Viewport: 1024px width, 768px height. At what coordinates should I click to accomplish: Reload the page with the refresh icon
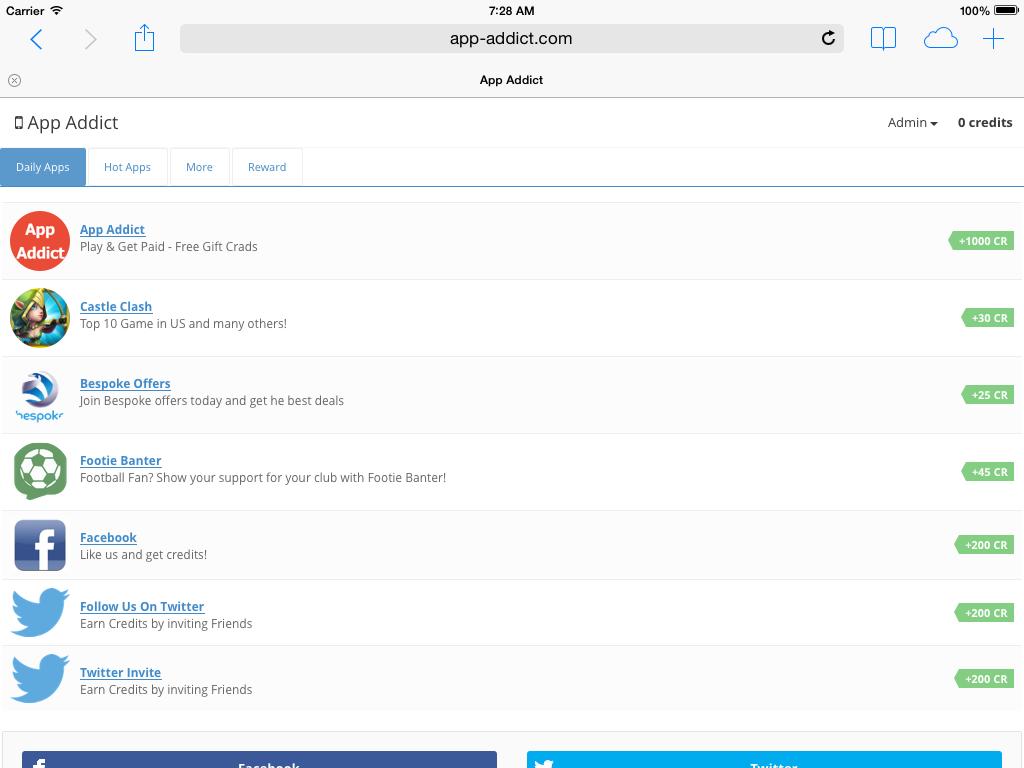[828, 39]
